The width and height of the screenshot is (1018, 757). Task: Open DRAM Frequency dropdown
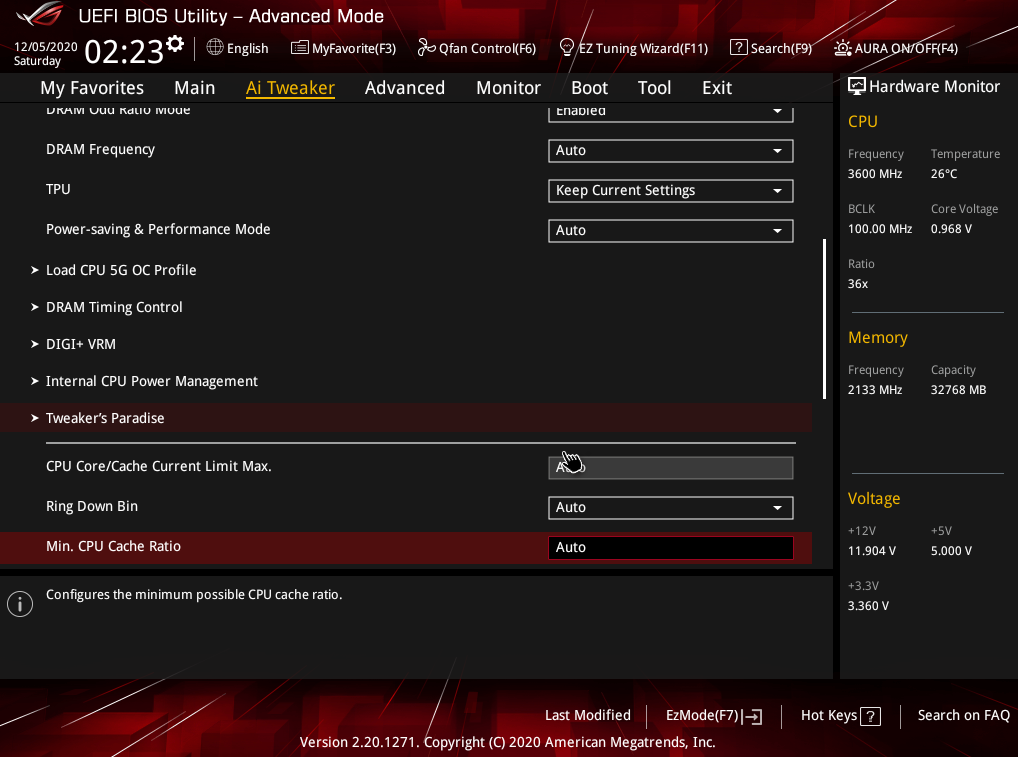[671, 151]
